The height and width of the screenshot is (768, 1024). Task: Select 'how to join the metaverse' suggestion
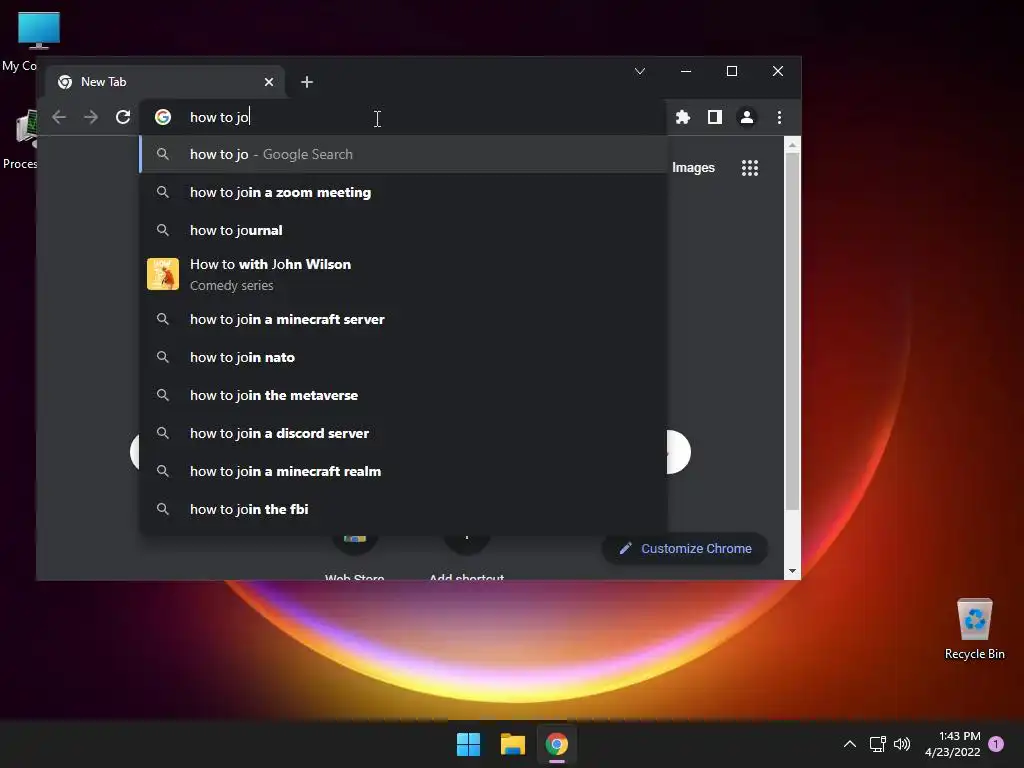[403, 395]
